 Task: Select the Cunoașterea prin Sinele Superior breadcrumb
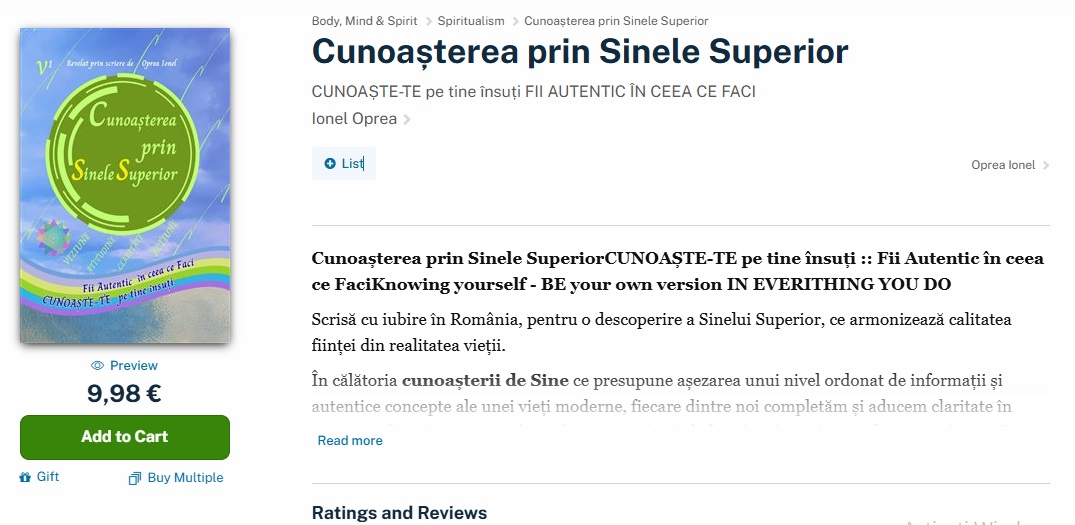click(x=616, y=21)
